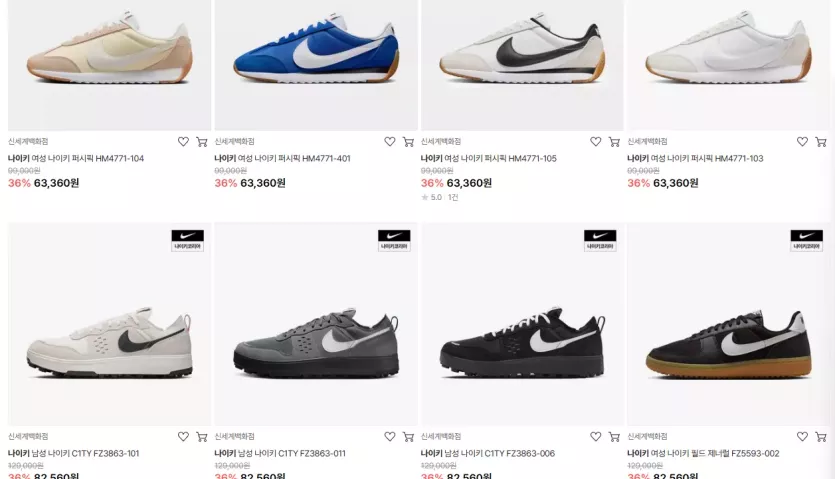The height and width of the screenshot is (479, 835).
Task: Add HM4771-104 to cart with cart icon
Action: point(202,142)
